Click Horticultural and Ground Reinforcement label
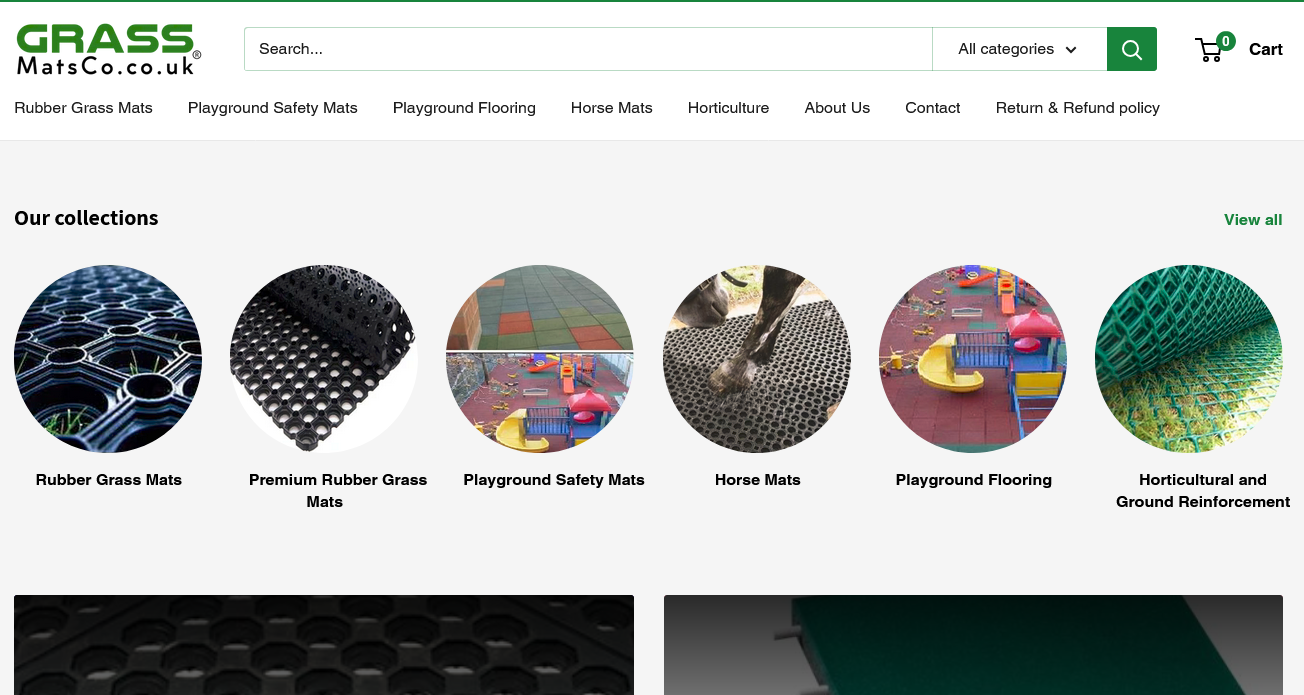The image size is (1304, 695). (x=1203, y=491)
